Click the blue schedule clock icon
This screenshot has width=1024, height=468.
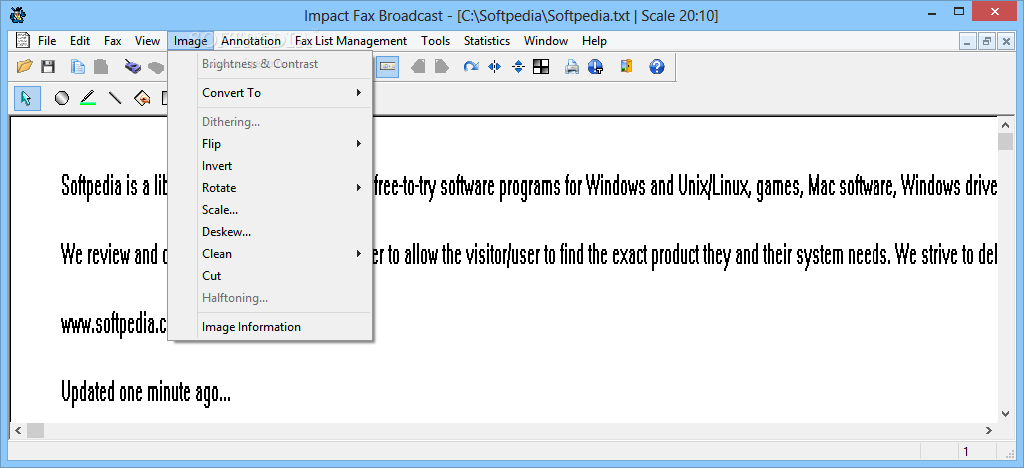point(596,67)
